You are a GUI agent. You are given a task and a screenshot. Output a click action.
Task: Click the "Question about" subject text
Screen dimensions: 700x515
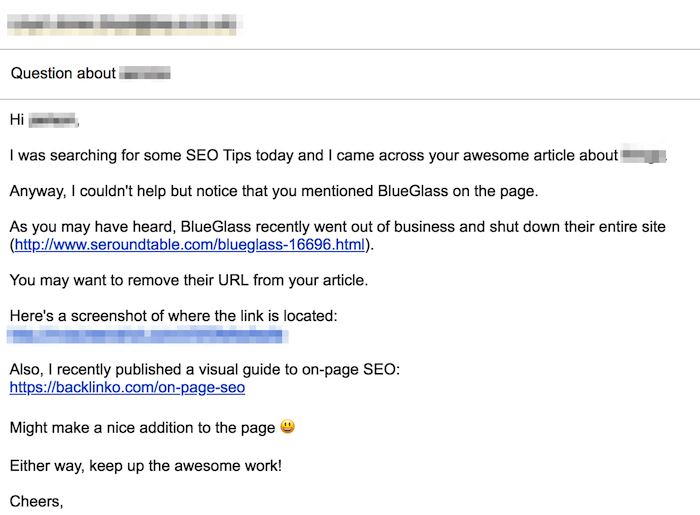pos(62,73)
